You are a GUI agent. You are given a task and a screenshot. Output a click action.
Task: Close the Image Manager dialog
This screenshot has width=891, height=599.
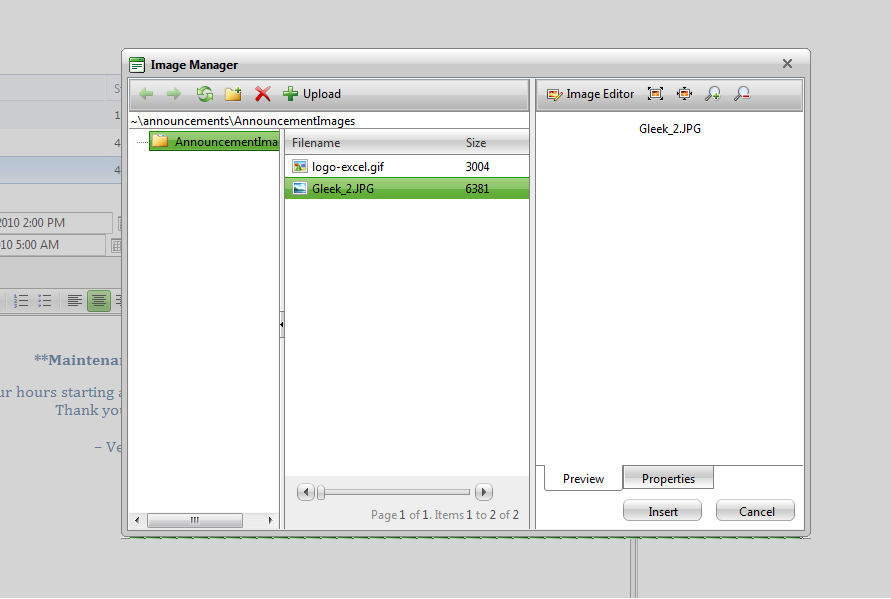[787, 64]
